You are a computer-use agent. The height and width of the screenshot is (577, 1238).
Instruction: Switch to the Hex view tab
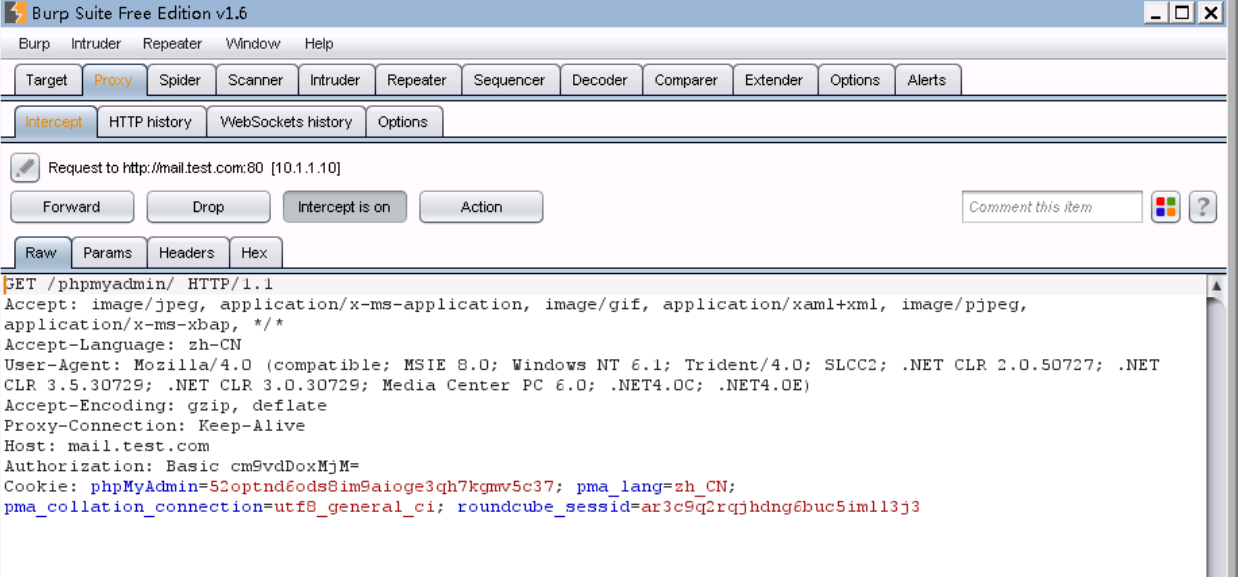click(x=255, y=253)
